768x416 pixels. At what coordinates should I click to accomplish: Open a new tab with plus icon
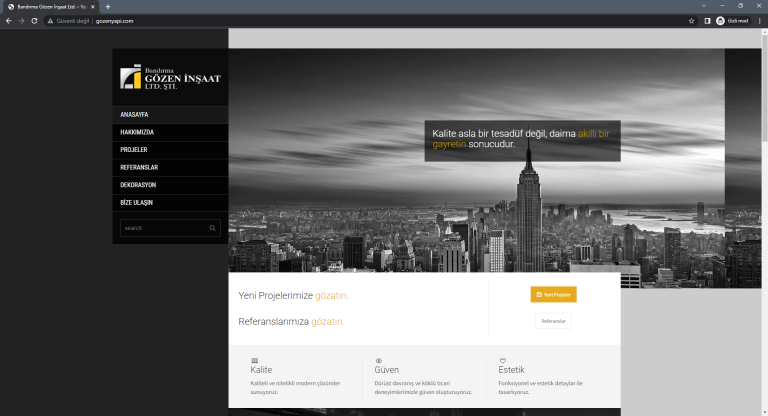[108, 7]
